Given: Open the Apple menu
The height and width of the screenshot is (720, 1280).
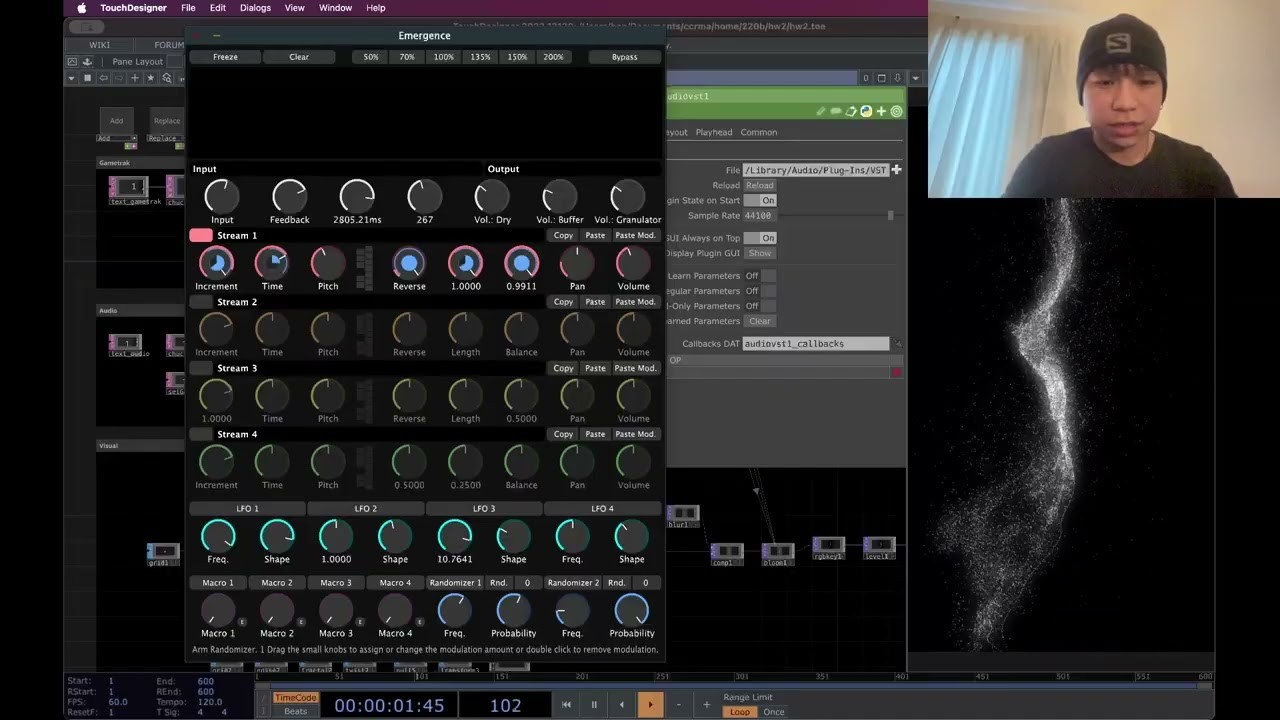Looking at the screenshot, I should pyautogui.click(x=82, y=8).
